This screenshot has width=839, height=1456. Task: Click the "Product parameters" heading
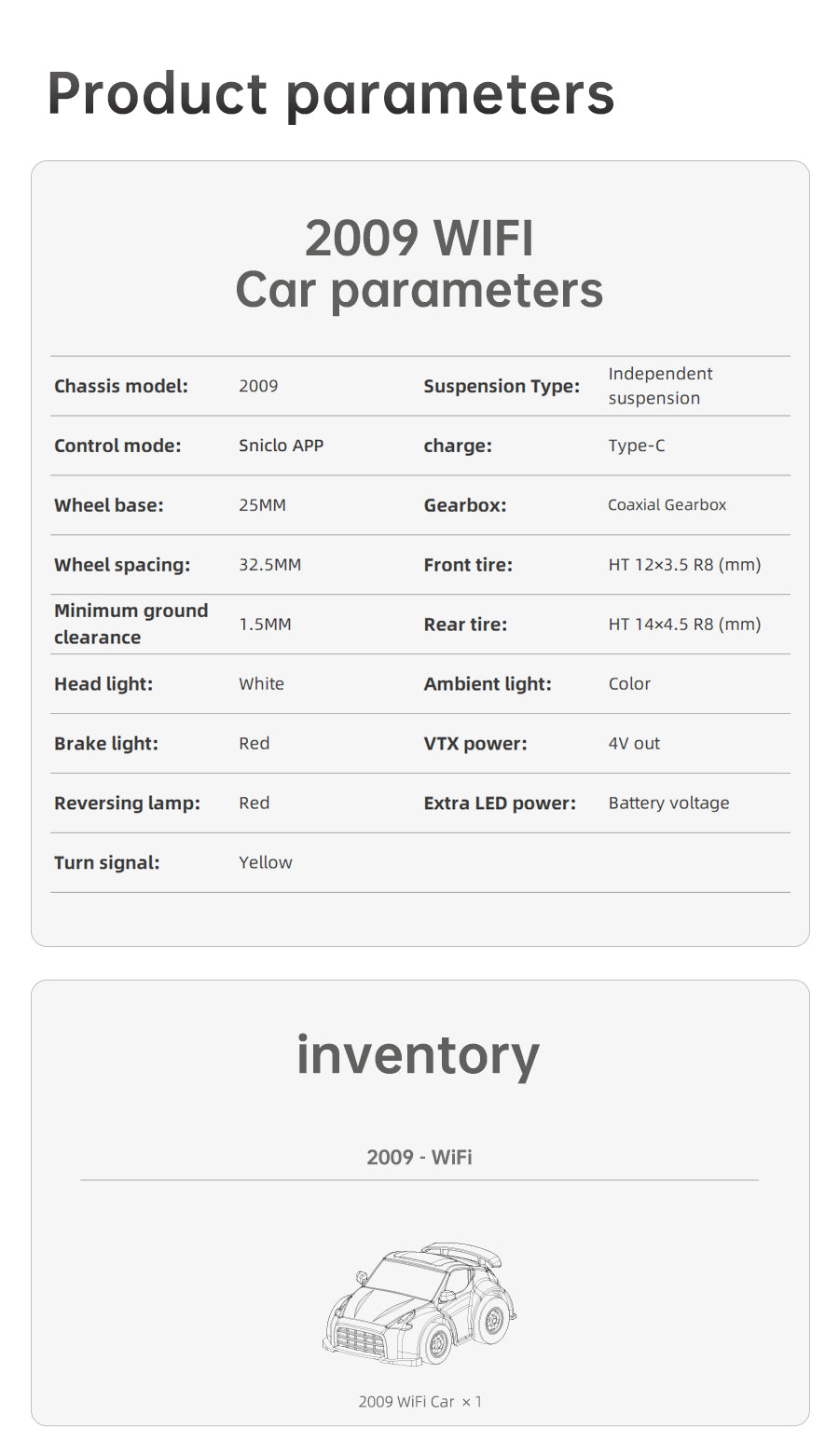[331, 93]
